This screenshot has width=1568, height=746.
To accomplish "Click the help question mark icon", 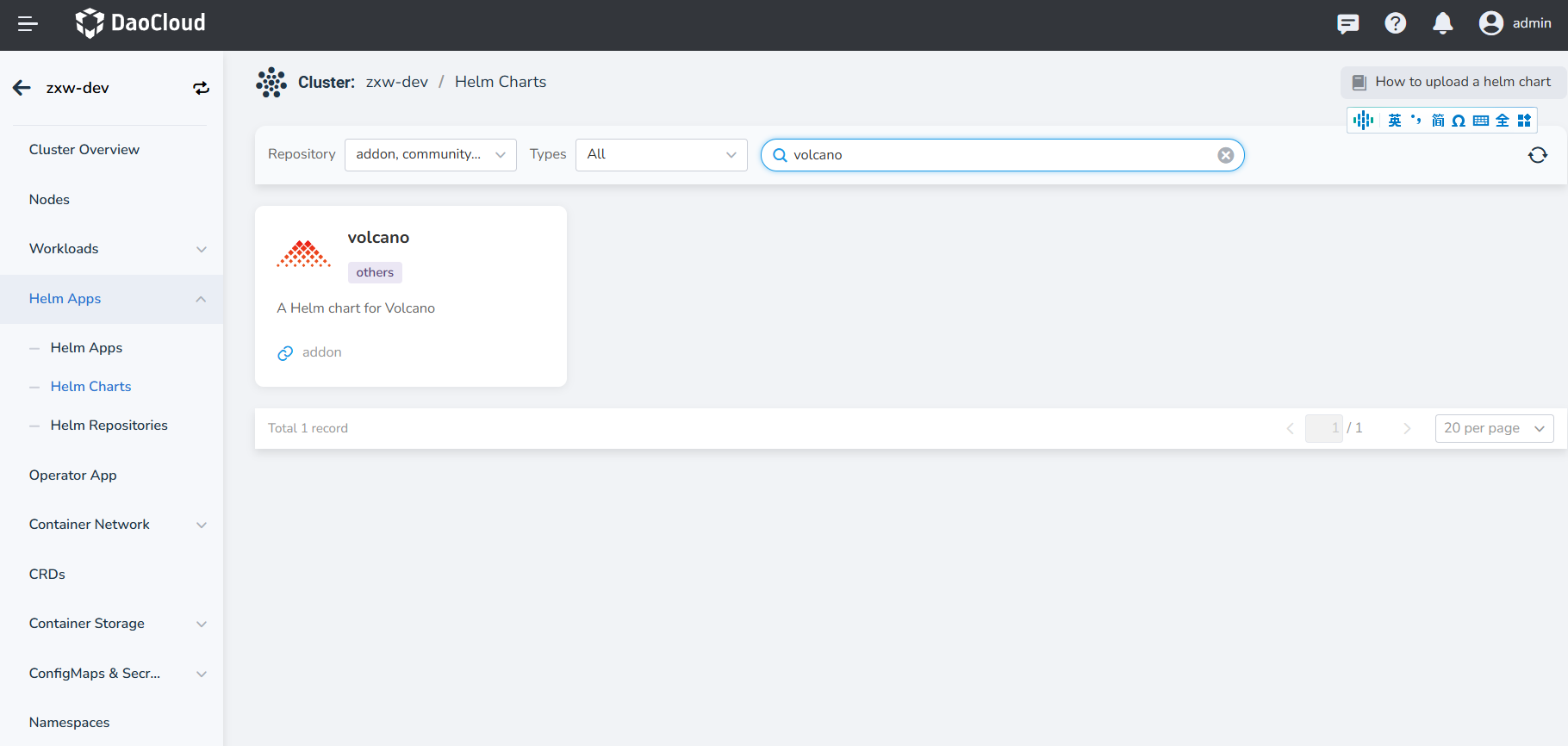I will tap(1395, 23).
